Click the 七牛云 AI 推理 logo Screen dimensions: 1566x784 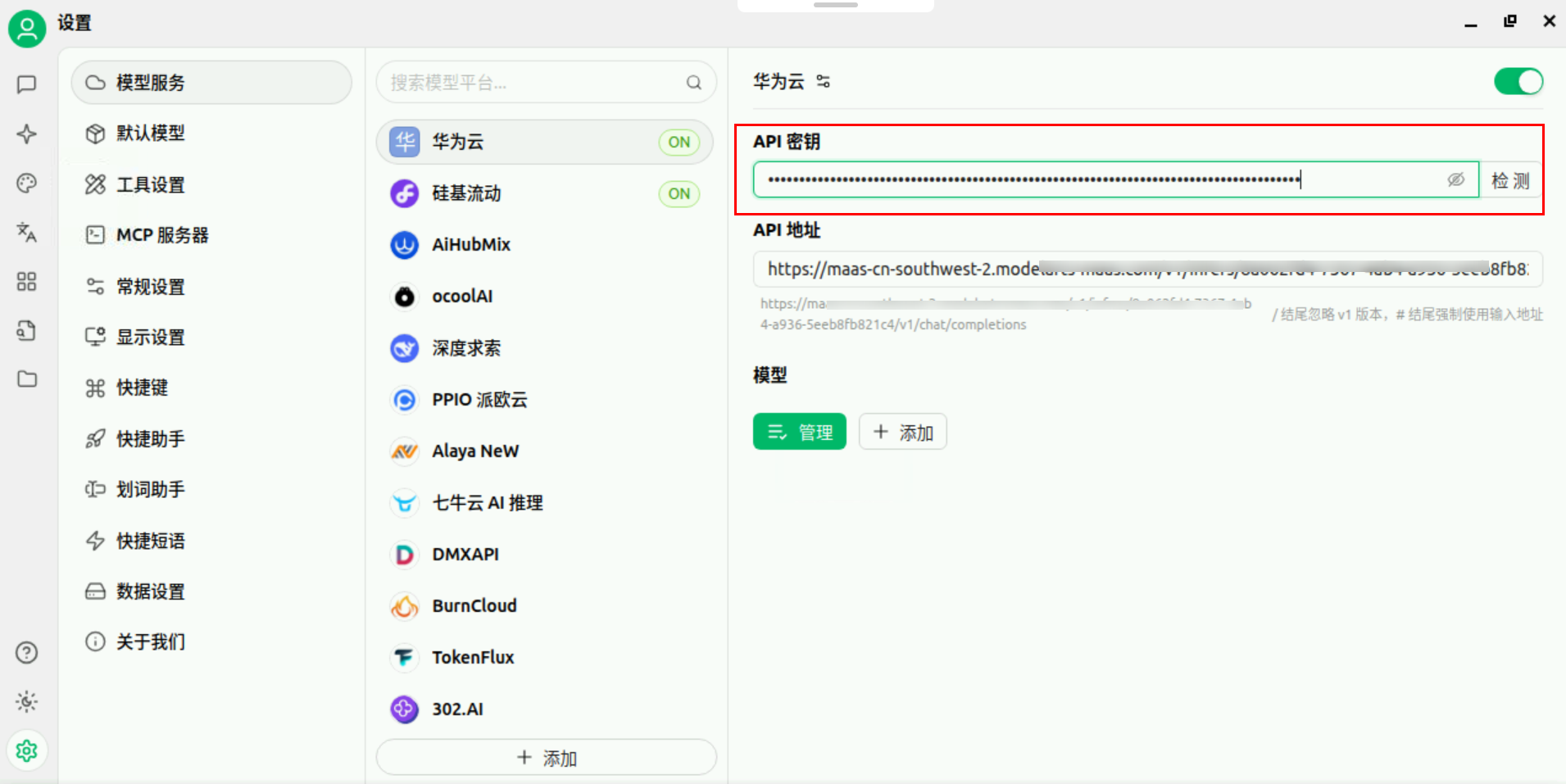point(405,503)
